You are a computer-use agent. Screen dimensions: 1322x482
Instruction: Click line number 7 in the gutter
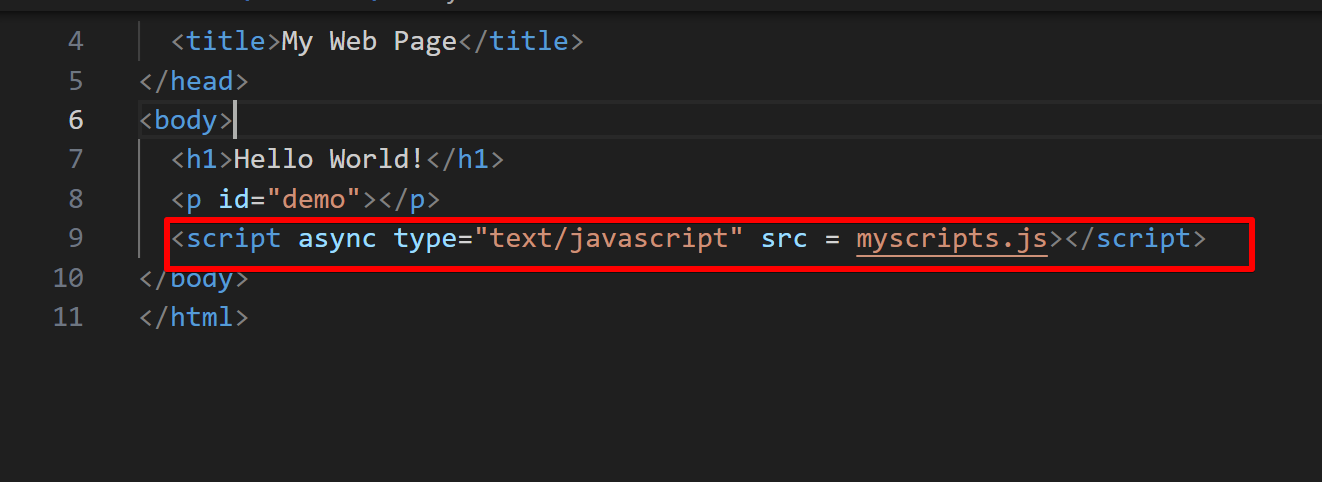tap(76, 159)
